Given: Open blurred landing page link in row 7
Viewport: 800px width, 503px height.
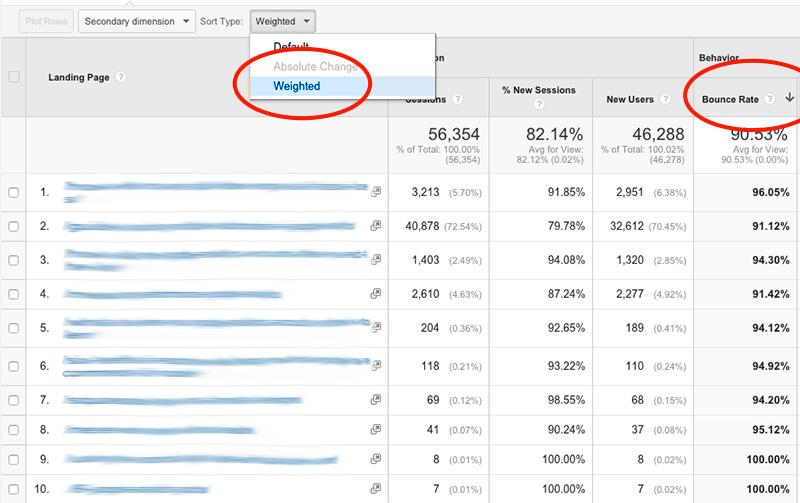Looking at the screenshot, I should [x=183, y=400].
